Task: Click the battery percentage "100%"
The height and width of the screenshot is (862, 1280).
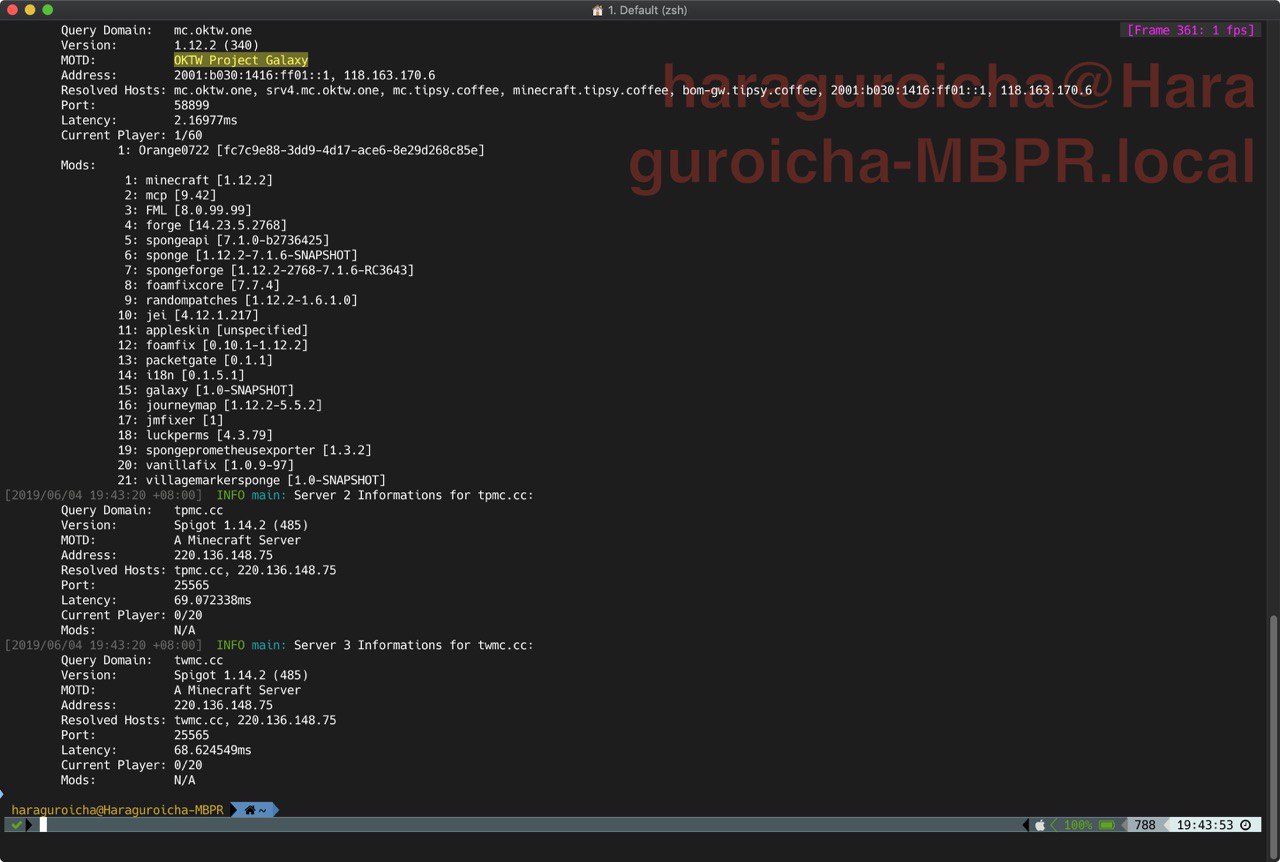Action: click(x=1078, y=825)
